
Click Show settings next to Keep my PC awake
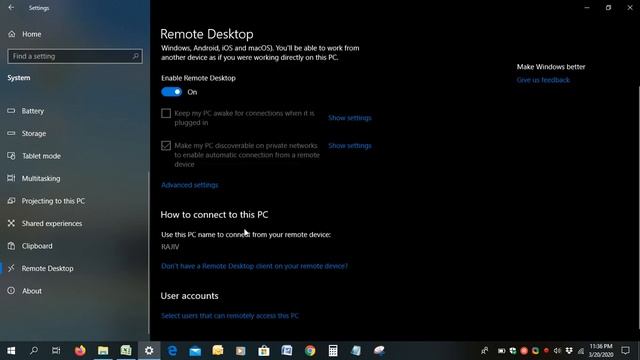pos(350,118)
